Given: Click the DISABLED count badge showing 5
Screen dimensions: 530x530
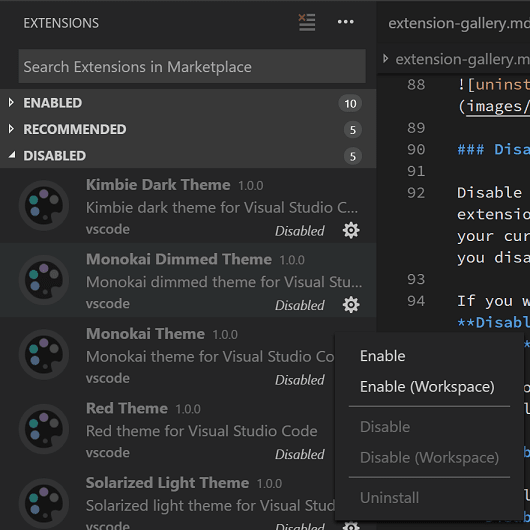Looking at the screenshot, I should 353,156.
